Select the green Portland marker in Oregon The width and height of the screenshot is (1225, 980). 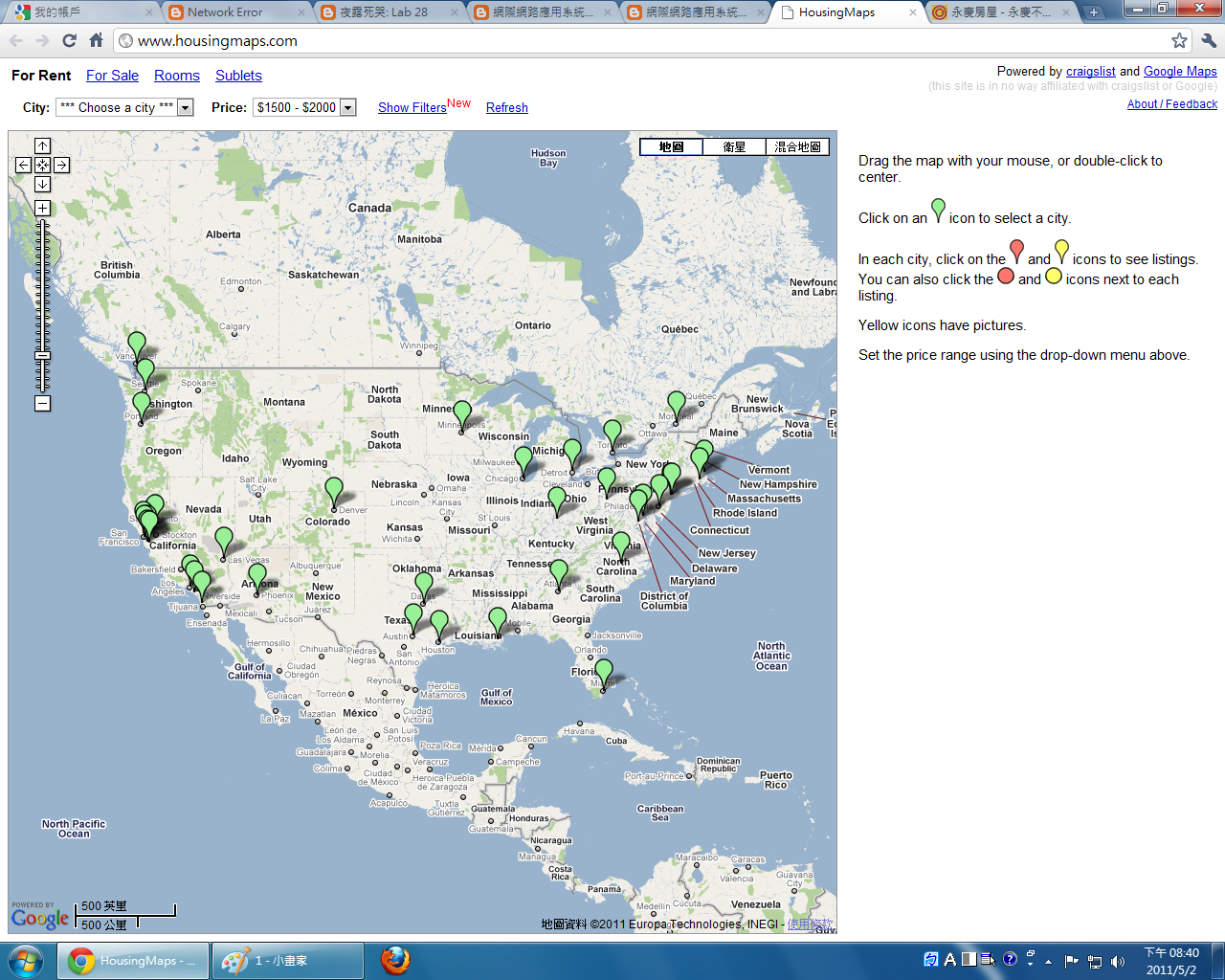(x=142, y=406)
